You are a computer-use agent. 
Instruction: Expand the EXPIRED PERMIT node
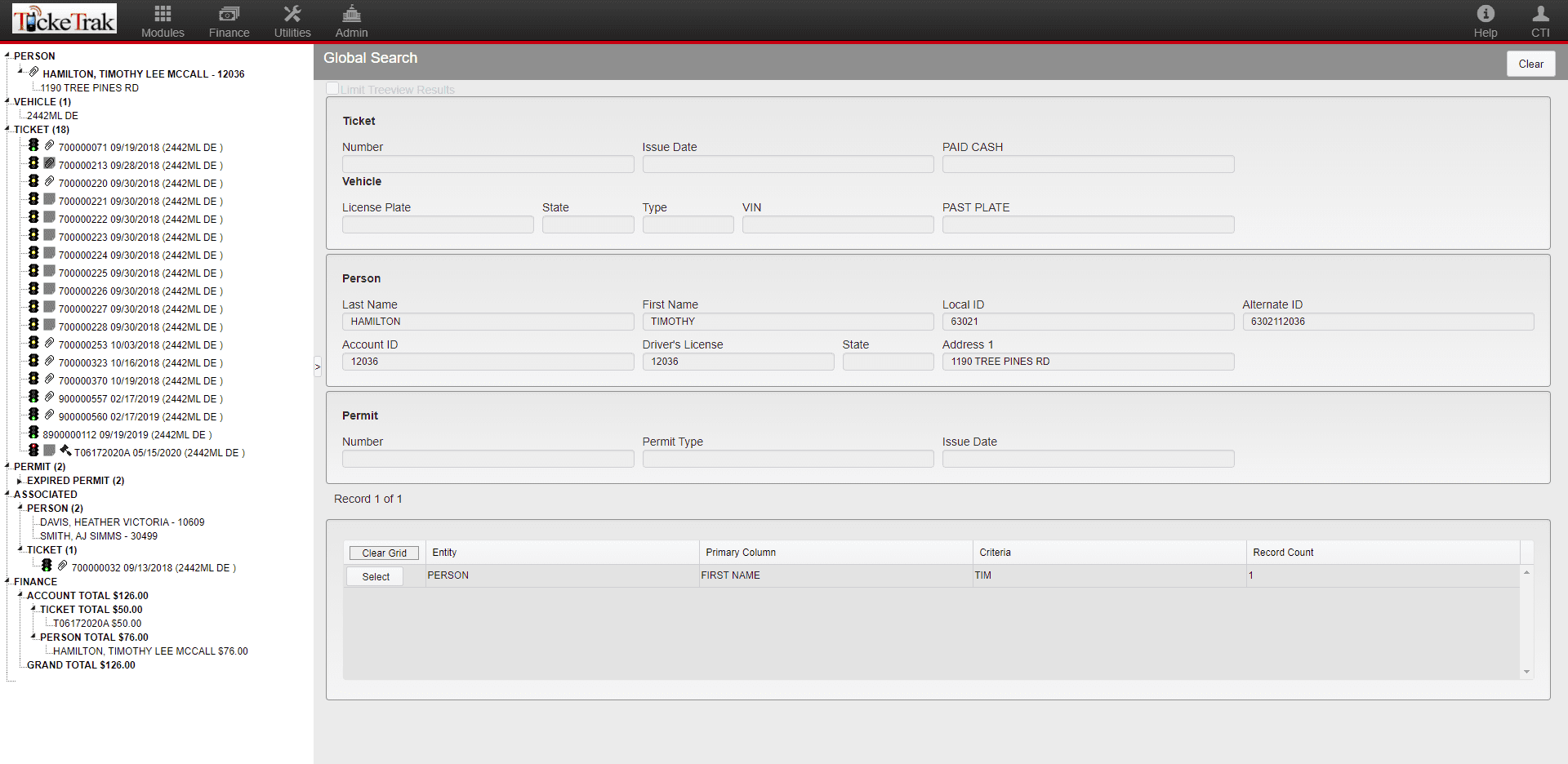(x=20, y=480)
